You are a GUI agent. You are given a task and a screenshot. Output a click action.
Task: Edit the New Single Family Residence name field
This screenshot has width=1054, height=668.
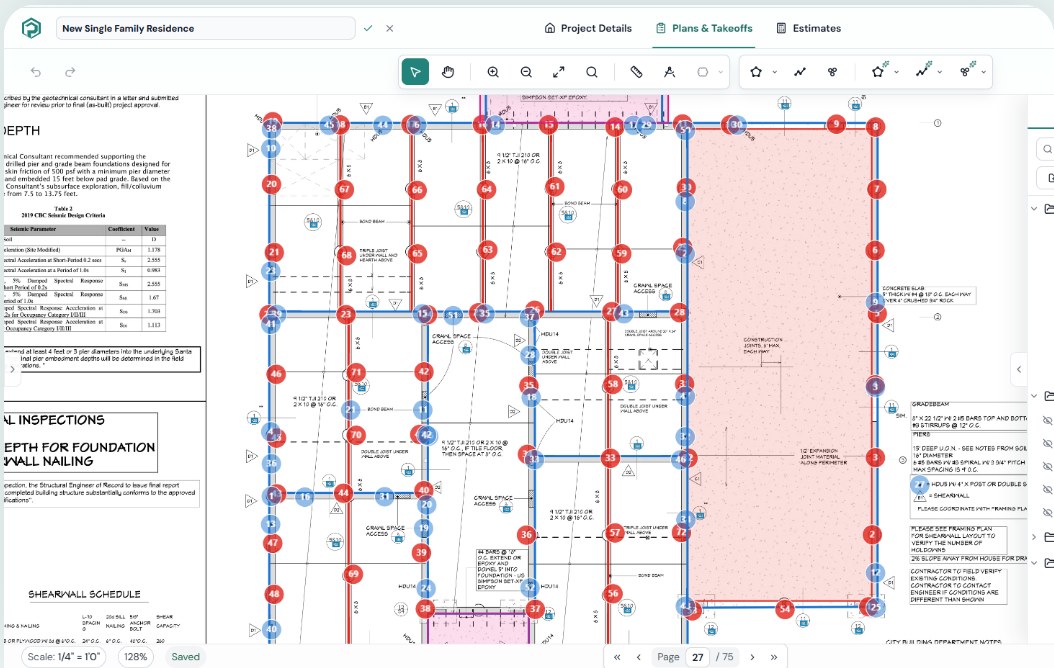coord(205,28)
